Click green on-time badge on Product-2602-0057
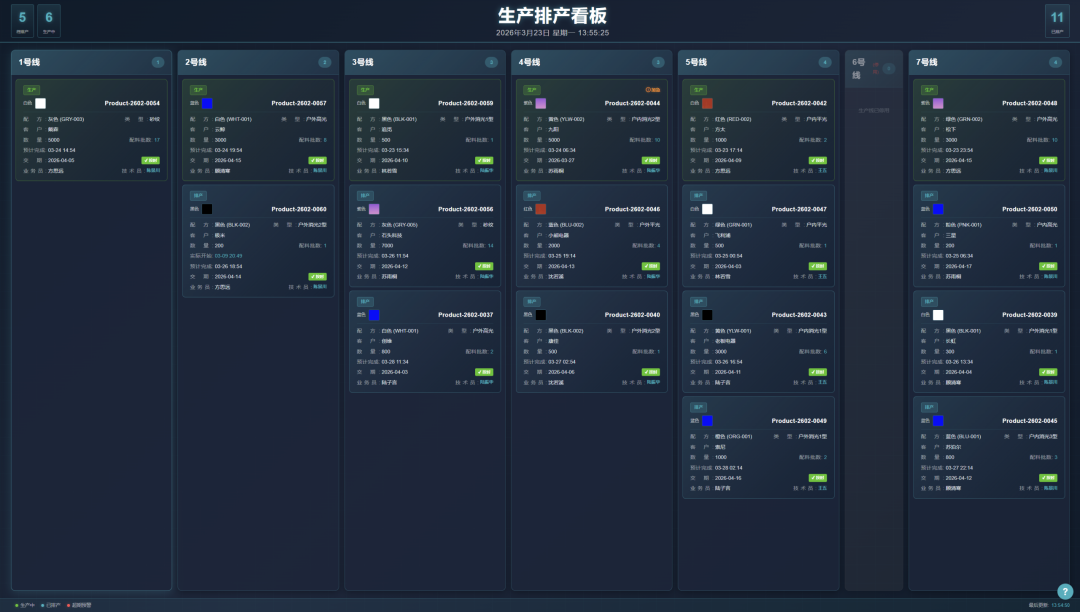This screenshot has height=612, width=1080. coord(318,160)
